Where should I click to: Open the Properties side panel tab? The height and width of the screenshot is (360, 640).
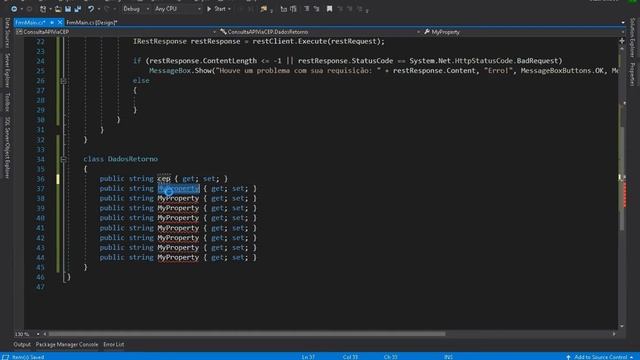point(632,73)
